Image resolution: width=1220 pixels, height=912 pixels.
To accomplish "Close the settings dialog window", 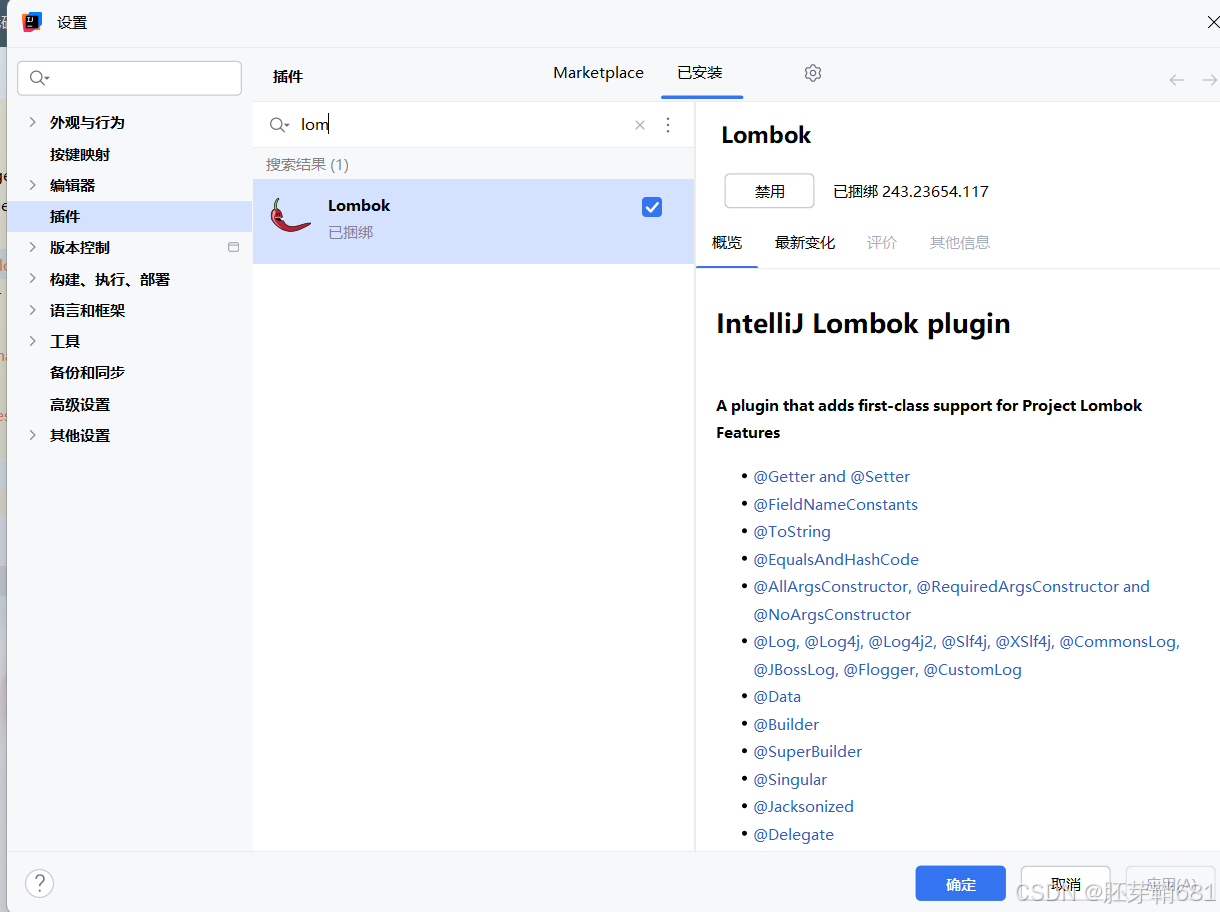I will click(x=1212, y=22).
